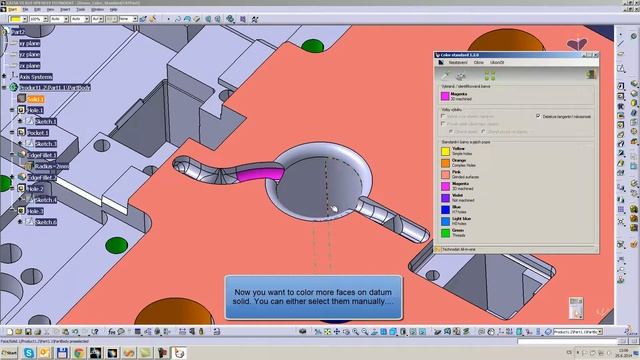Click the exit door icon in Color standard
Screen dimensions: 640x360
pos(591,74)
